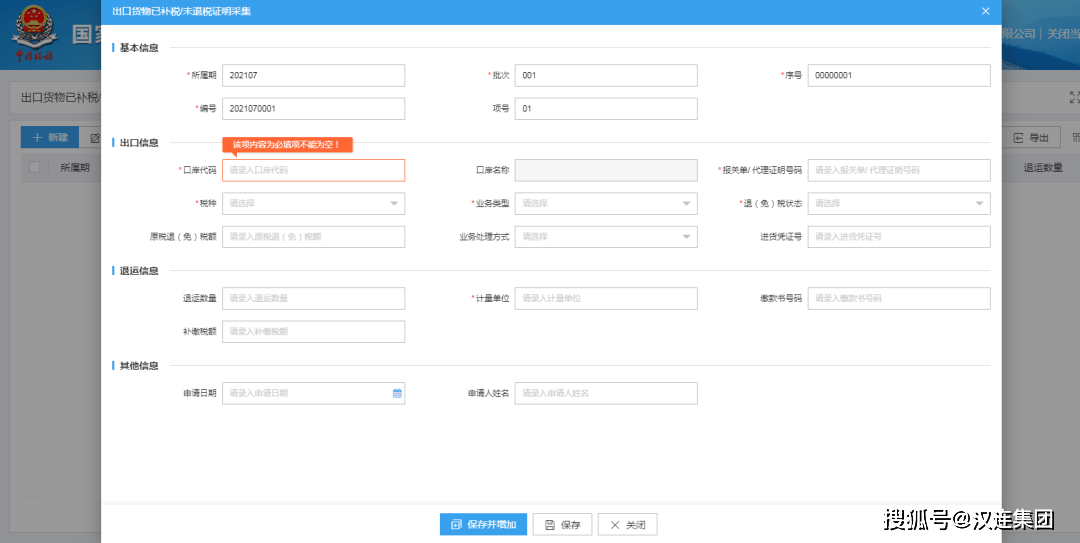The width and height of the screenshot is (1080, 543).
Task: Focus the 所属期 input field
Action: (313, 76)
